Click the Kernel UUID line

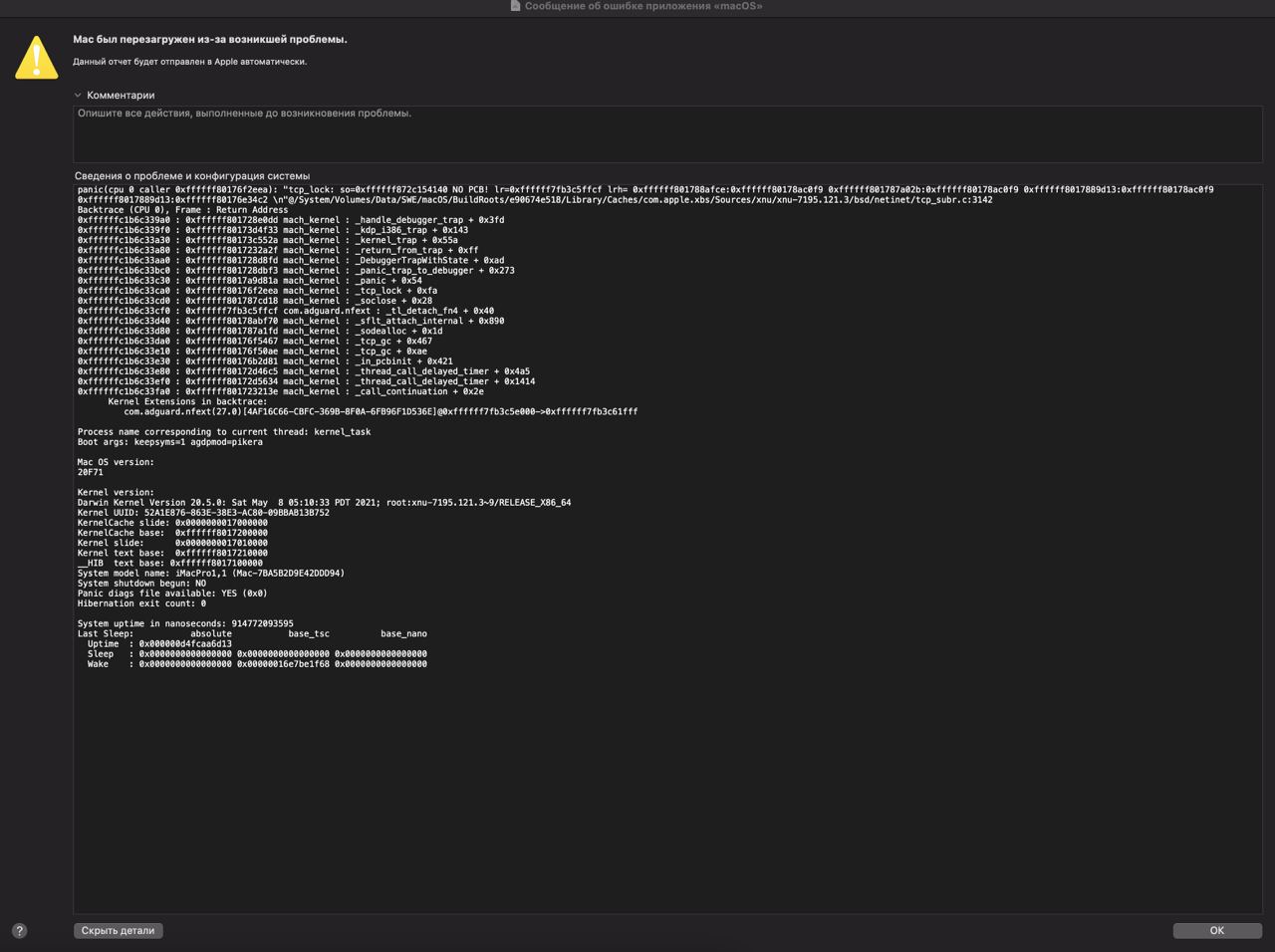tap(203, 513)
